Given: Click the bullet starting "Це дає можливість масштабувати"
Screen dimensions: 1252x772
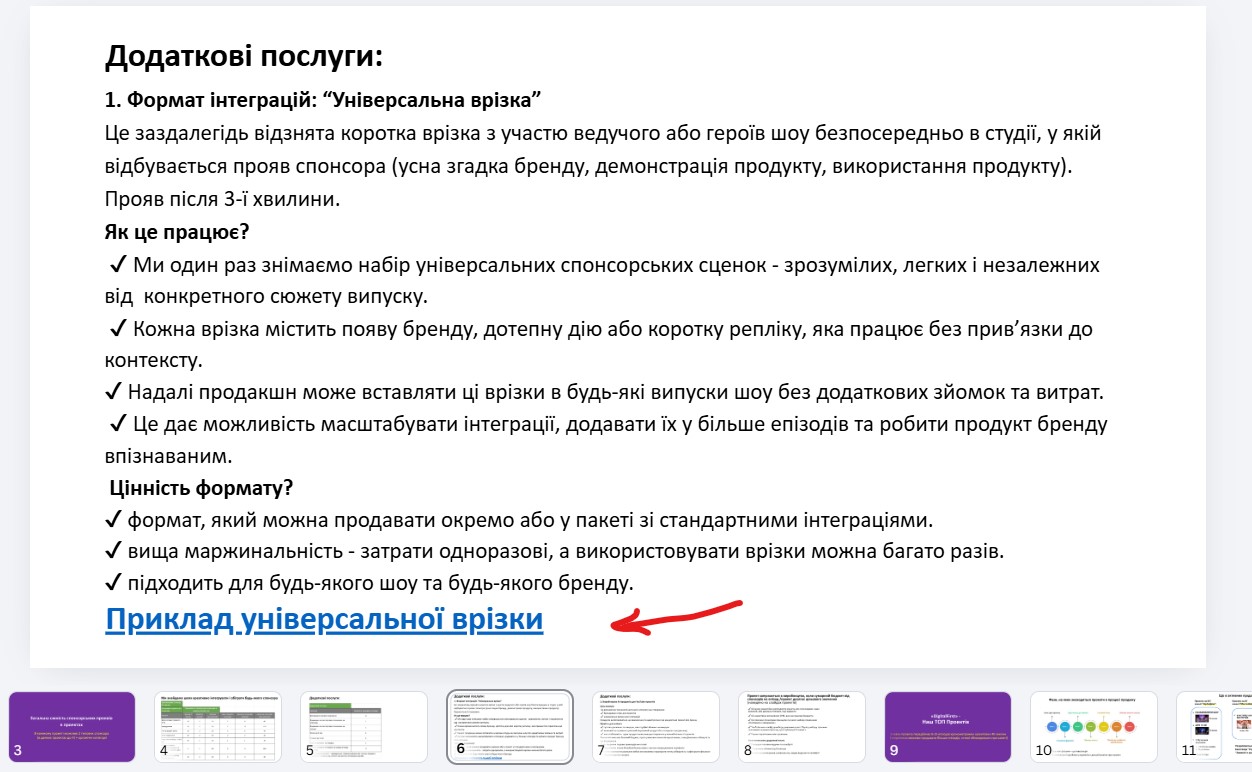Looking at the screenshot, I should click(606, 440).
